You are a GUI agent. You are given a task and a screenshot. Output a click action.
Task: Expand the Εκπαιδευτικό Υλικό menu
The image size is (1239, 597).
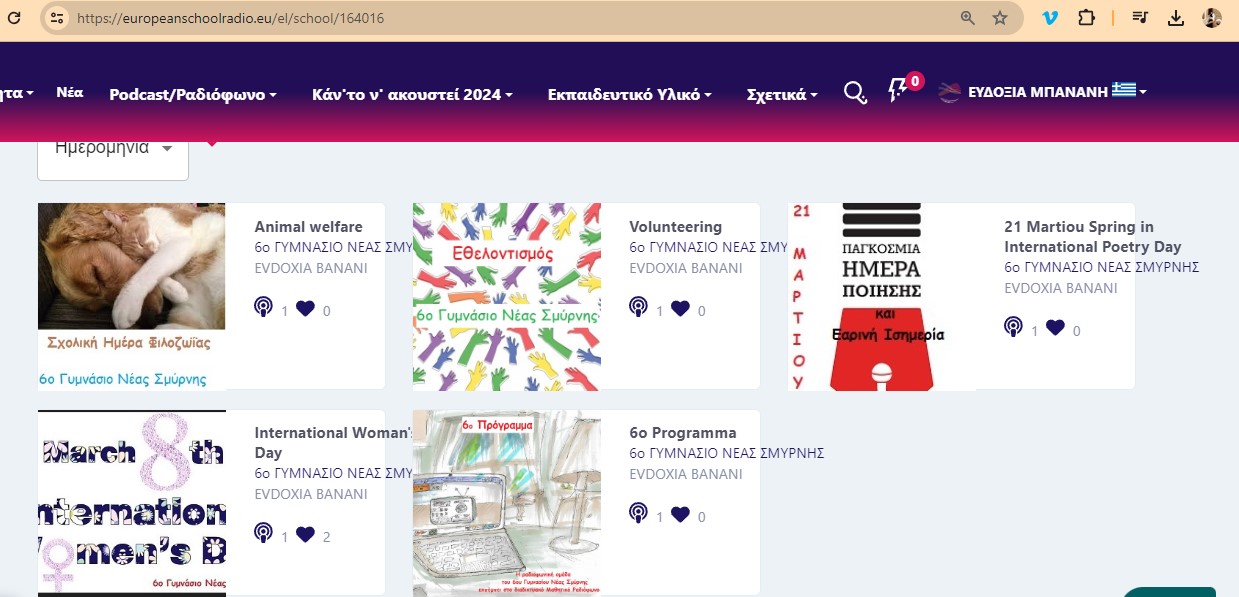[x=630, y=94]
